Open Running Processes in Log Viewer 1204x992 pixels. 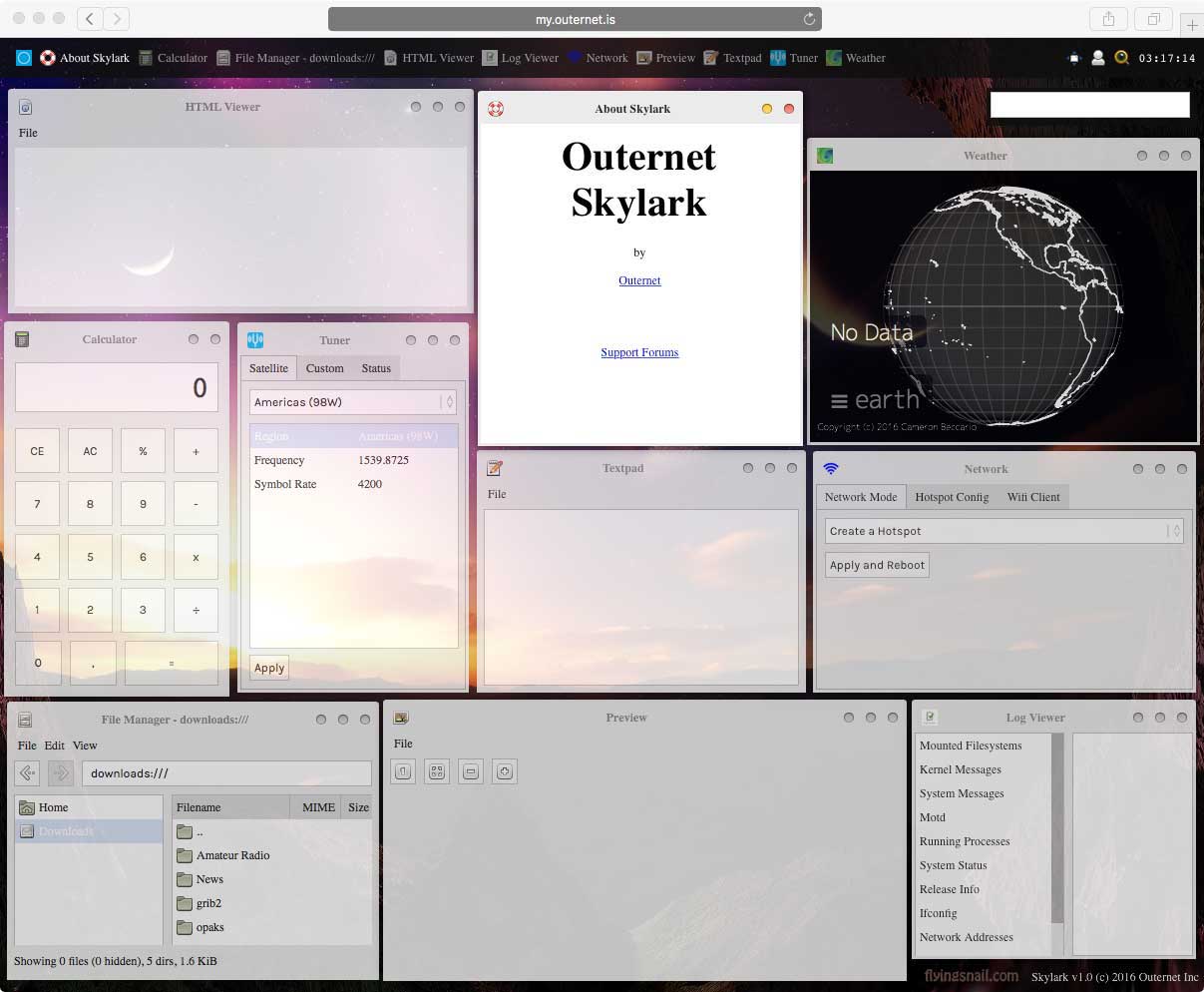point(965,841)
